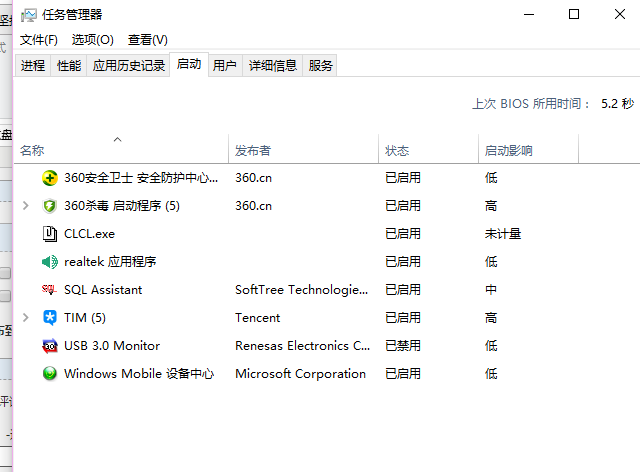Click the 360.cn publisher of 360安全卫士

click(x=253, y=178)
